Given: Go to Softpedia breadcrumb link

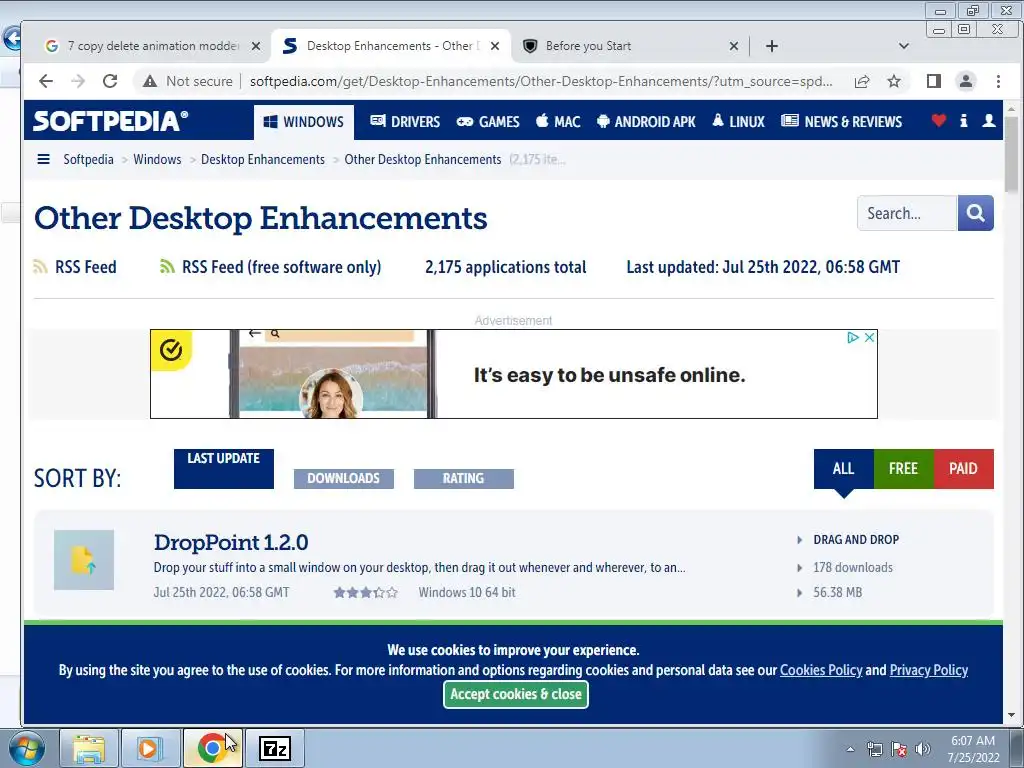Looking at the screenshot, I should click(x=88, y=159).
